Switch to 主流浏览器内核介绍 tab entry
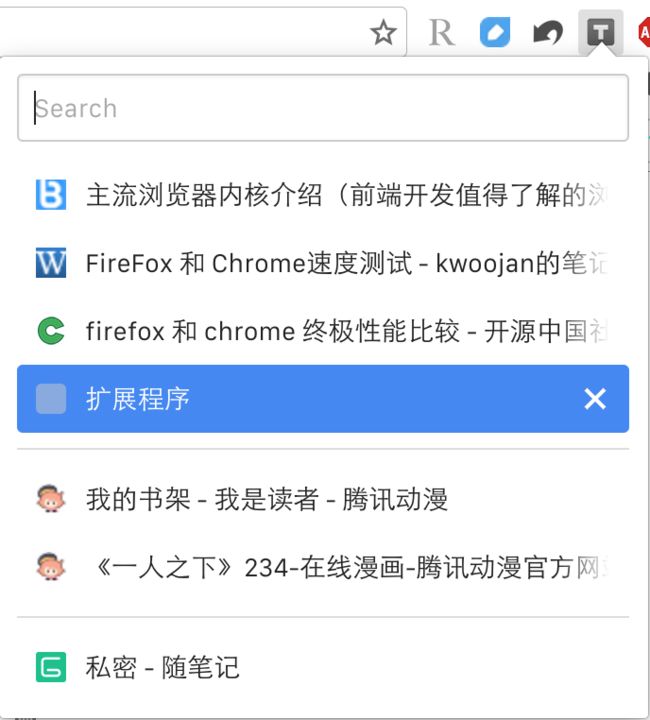This screenshot has height=720, width=650. 323,195
